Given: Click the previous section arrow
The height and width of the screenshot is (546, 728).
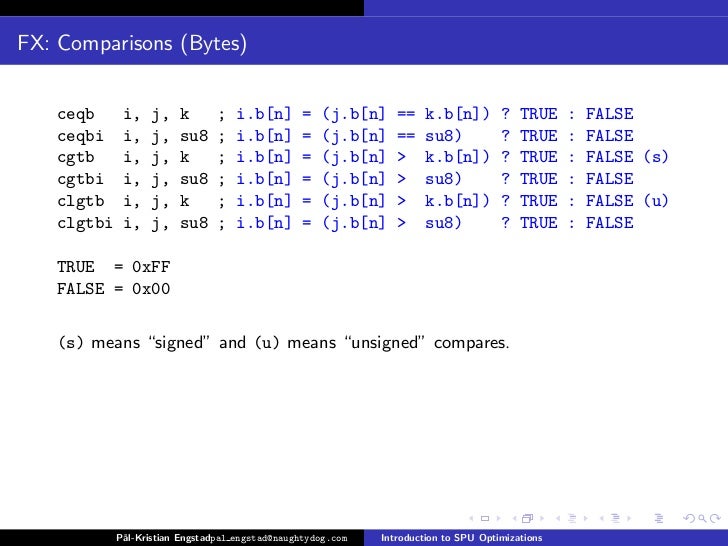Looking at the screenshot, I should click(x=601, y=518).
